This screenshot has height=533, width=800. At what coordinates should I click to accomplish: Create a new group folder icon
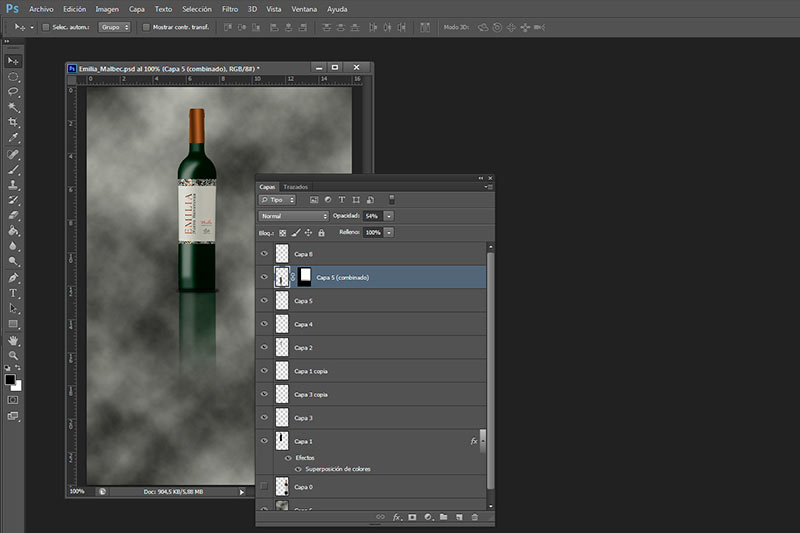pyautogui.click(x=443, y=517)
